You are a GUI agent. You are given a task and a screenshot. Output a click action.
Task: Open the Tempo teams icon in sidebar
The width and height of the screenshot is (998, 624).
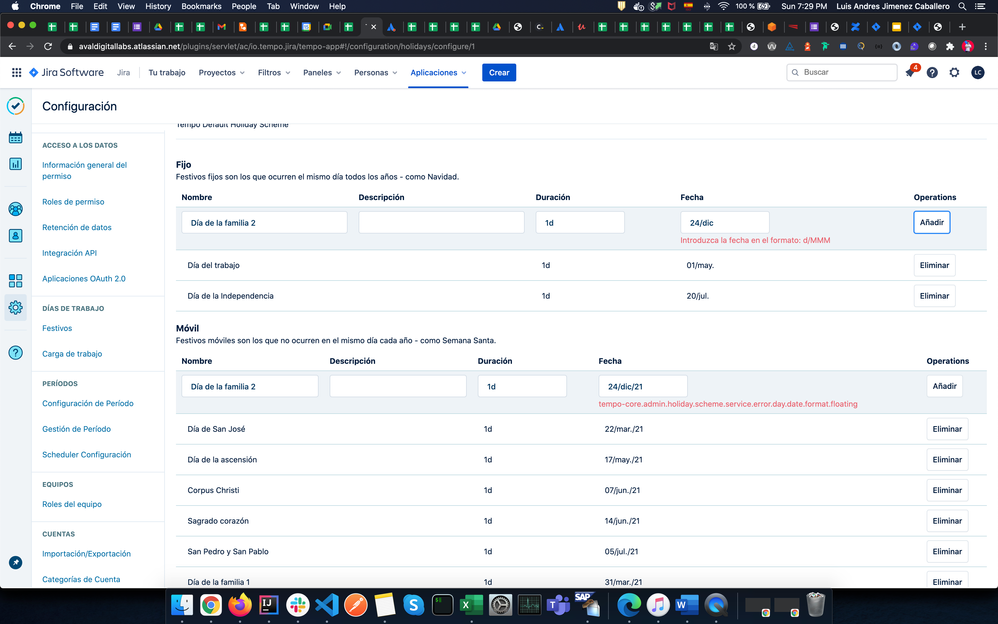pyautogui.click(x=15, y=209)
